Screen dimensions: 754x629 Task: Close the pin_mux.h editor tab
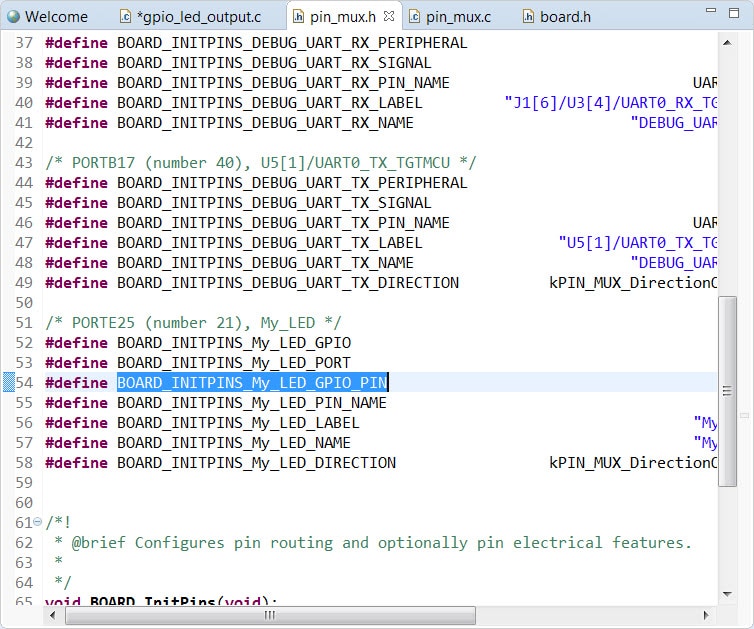[x=389, y=16]
